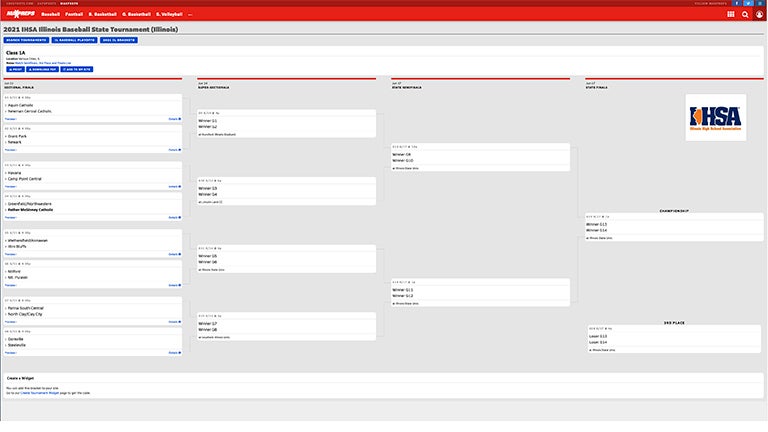Select team North Clay/Clay City
This screenshot has width=768, height=432.
(25, 314)
